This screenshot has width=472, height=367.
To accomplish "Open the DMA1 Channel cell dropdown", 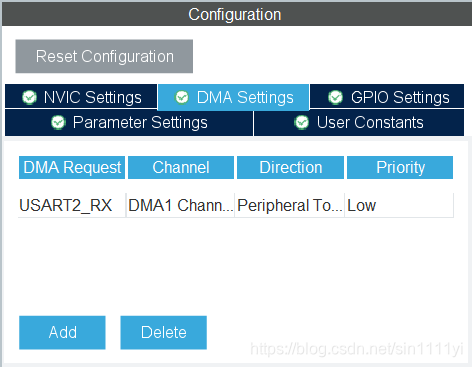I will 181,205.
